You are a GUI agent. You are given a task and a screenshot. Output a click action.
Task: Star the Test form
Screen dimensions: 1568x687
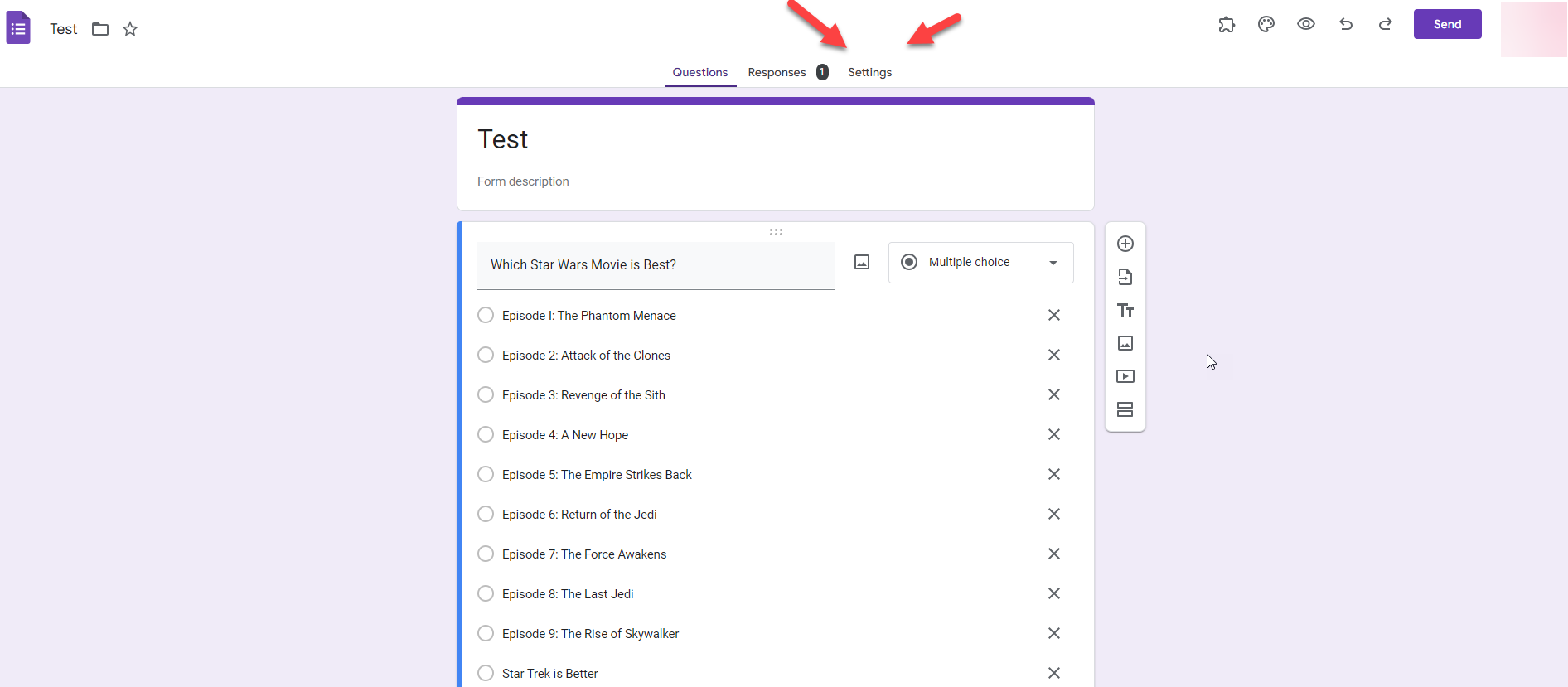coord(130,30)
